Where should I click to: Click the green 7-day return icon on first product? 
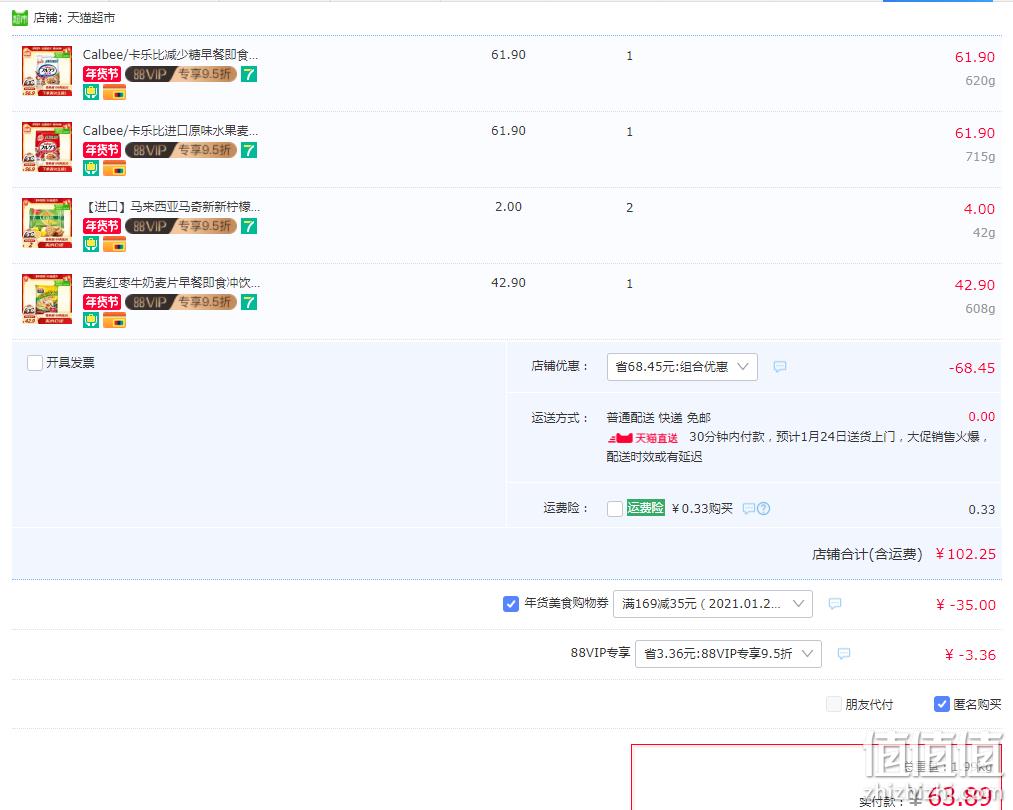249,74
